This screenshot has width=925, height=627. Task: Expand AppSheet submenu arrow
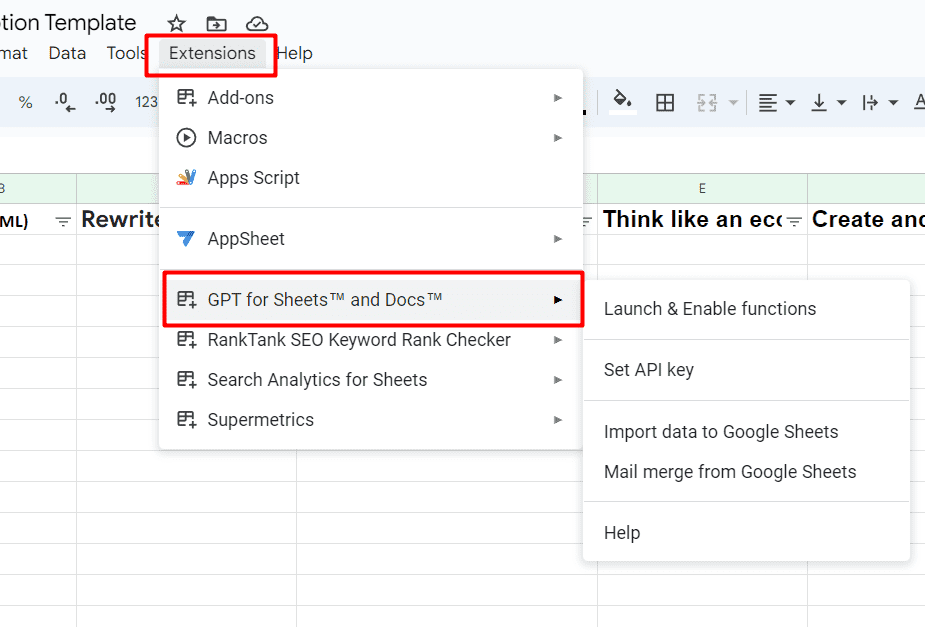point(557,238)
